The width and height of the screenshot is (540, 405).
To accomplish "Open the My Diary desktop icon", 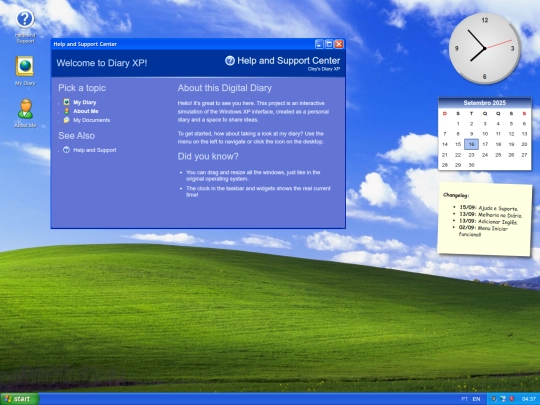I will pos(25,71).
